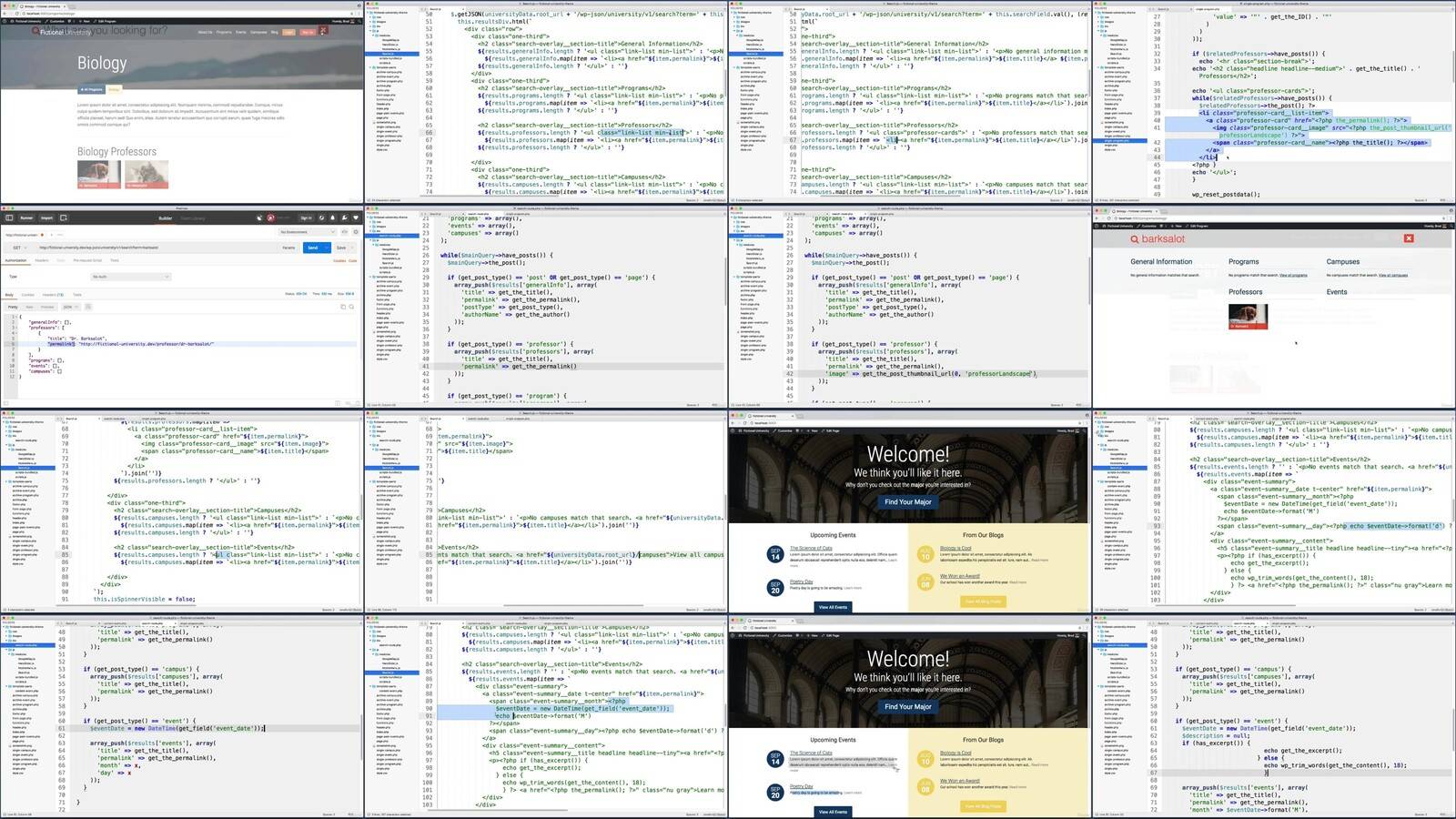Click the Code link under the Save button
The image size is (1456, 819).
(353, 260)
